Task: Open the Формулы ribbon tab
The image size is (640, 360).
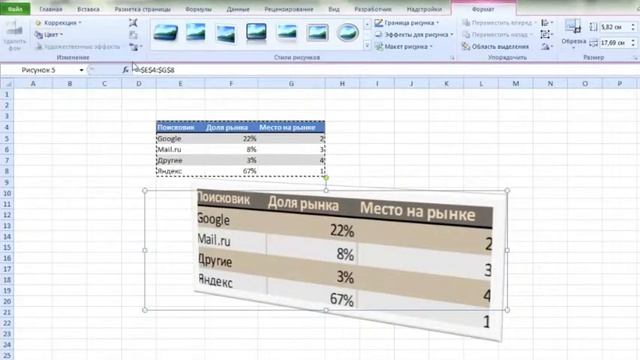Action: point(198,9)
